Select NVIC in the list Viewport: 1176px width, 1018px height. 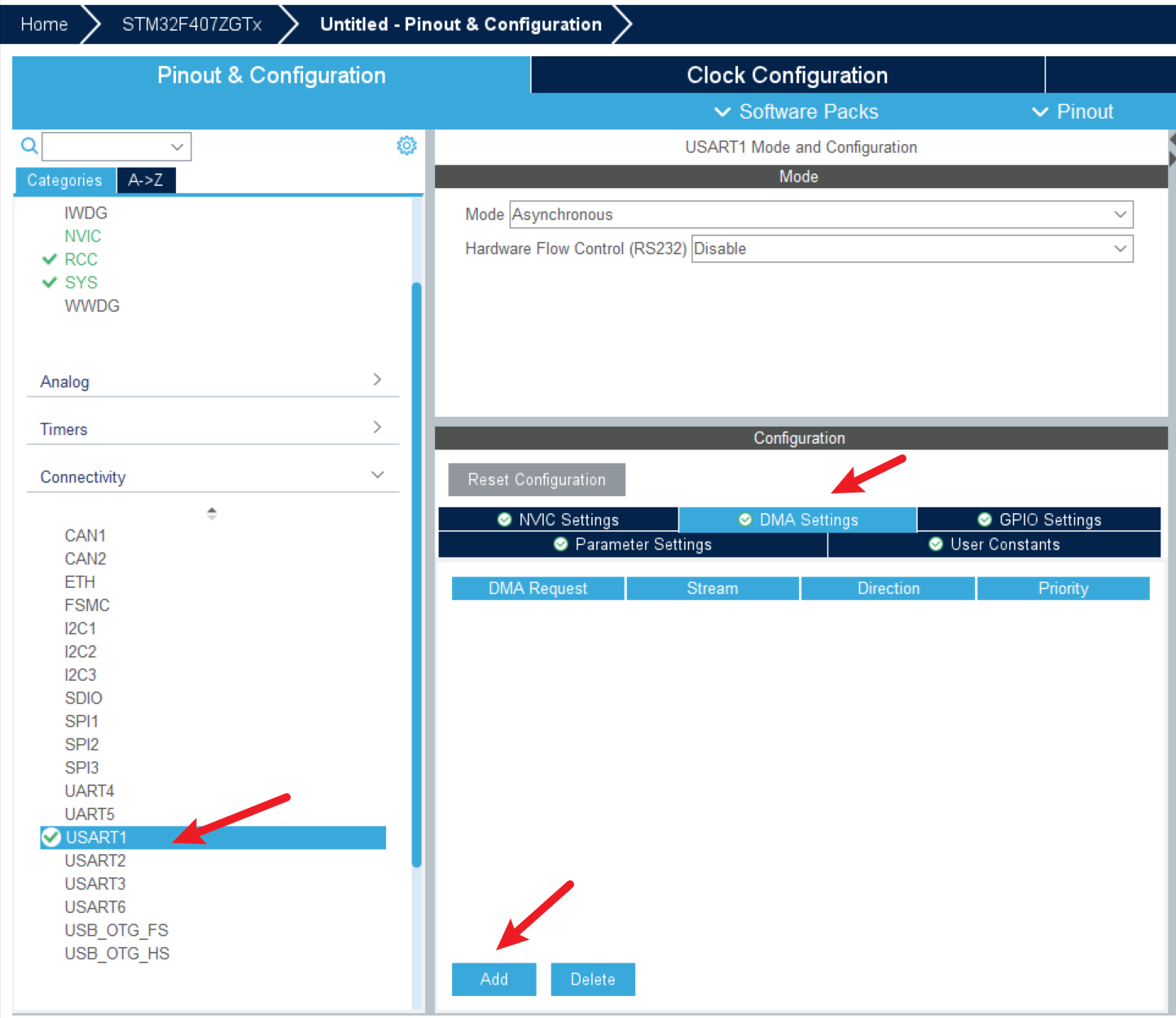[83, 236]
